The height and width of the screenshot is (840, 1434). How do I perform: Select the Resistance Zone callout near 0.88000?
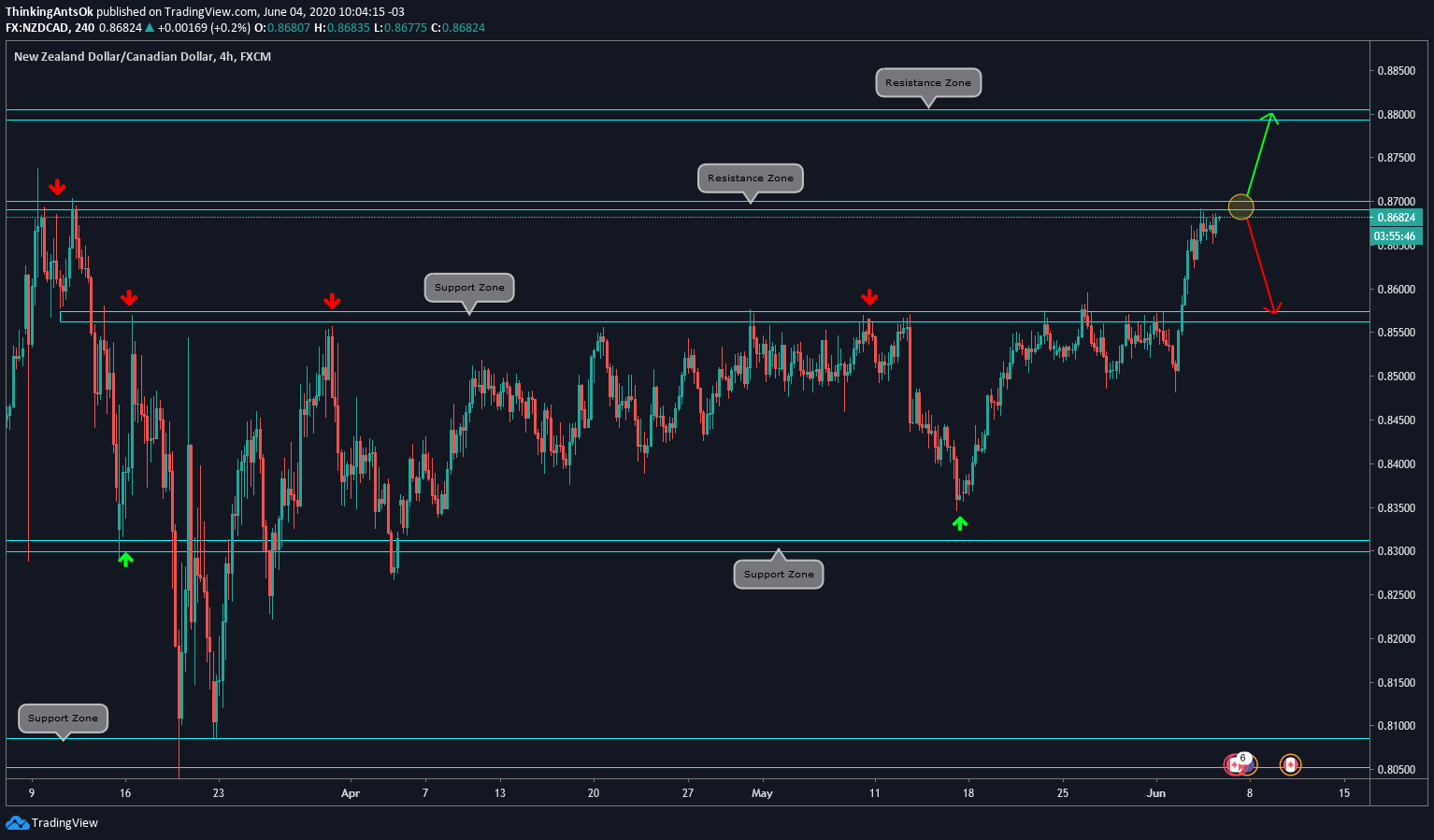[x=928, y=82]
